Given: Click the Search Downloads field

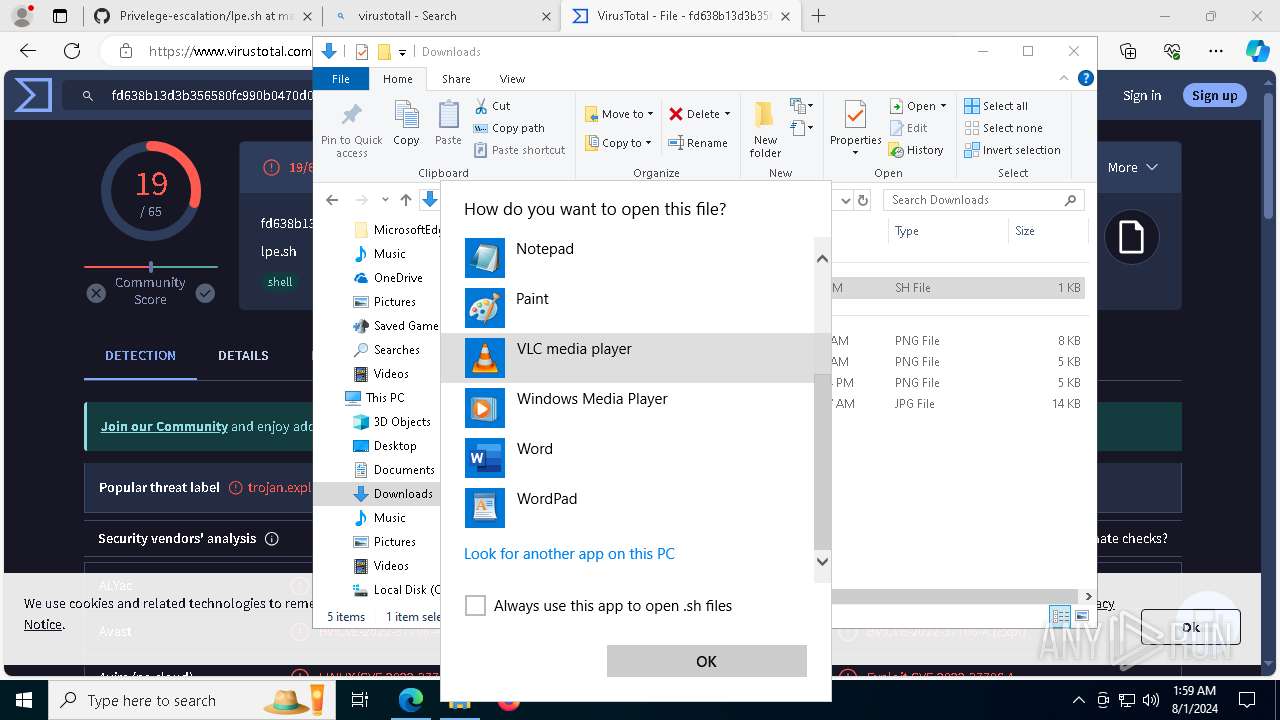Looking at the screenshot, I should [x=983, y=200].
